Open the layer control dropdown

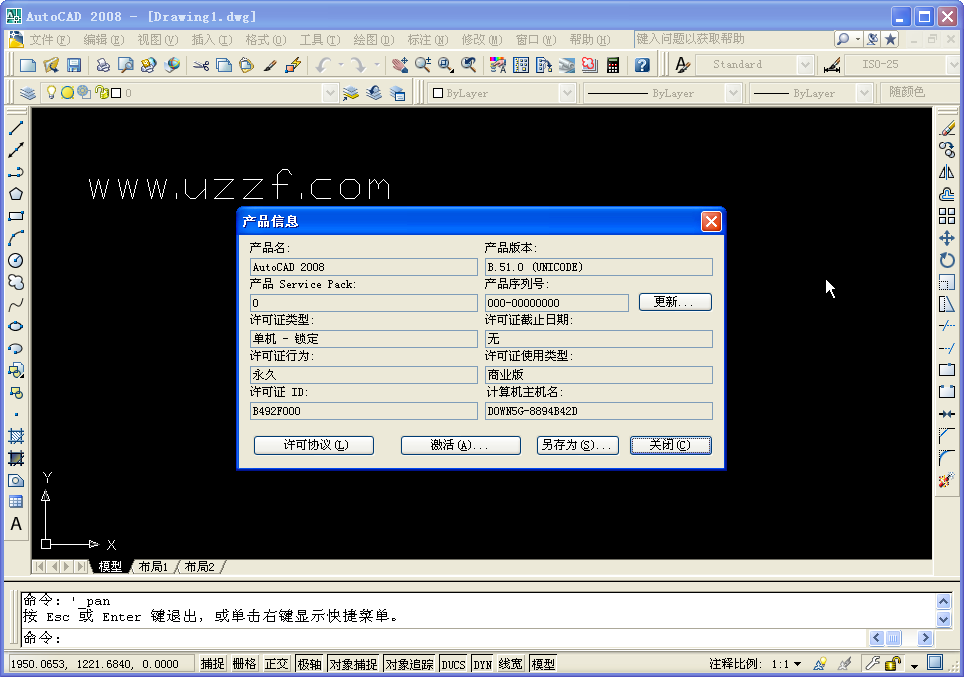(330, 91)
